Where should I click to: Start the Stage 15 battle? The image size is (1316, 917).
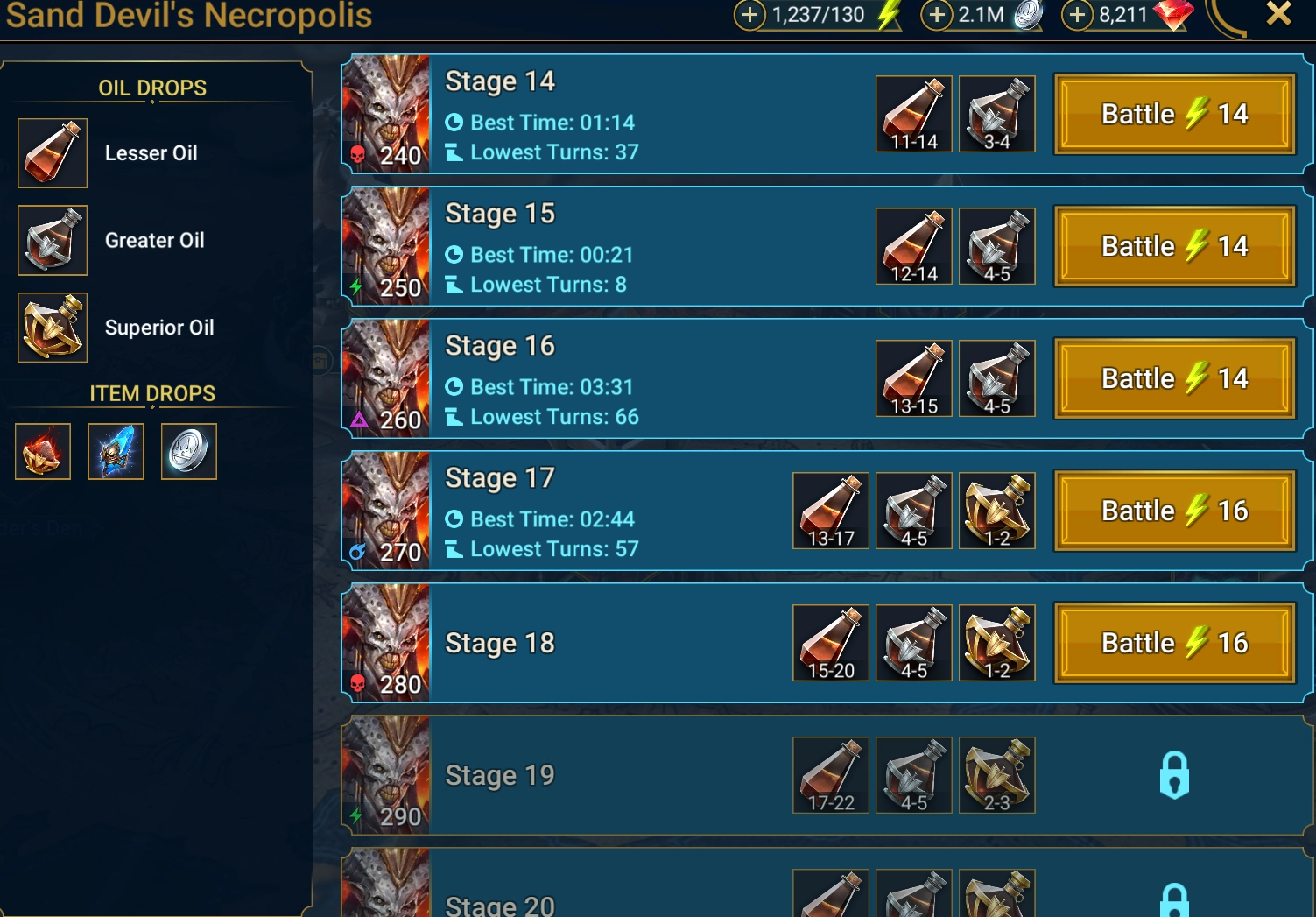click(x=1174, y=246)
